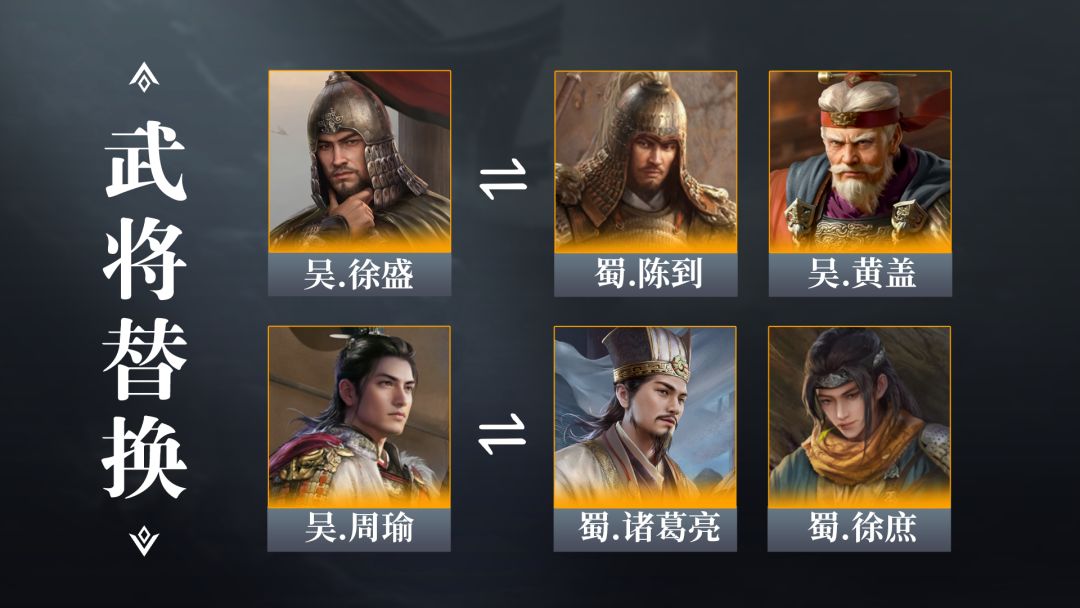Click the 蜀.徐庶 name label
This screenshot has width=1080, height=608.
(x=860, y=530)
